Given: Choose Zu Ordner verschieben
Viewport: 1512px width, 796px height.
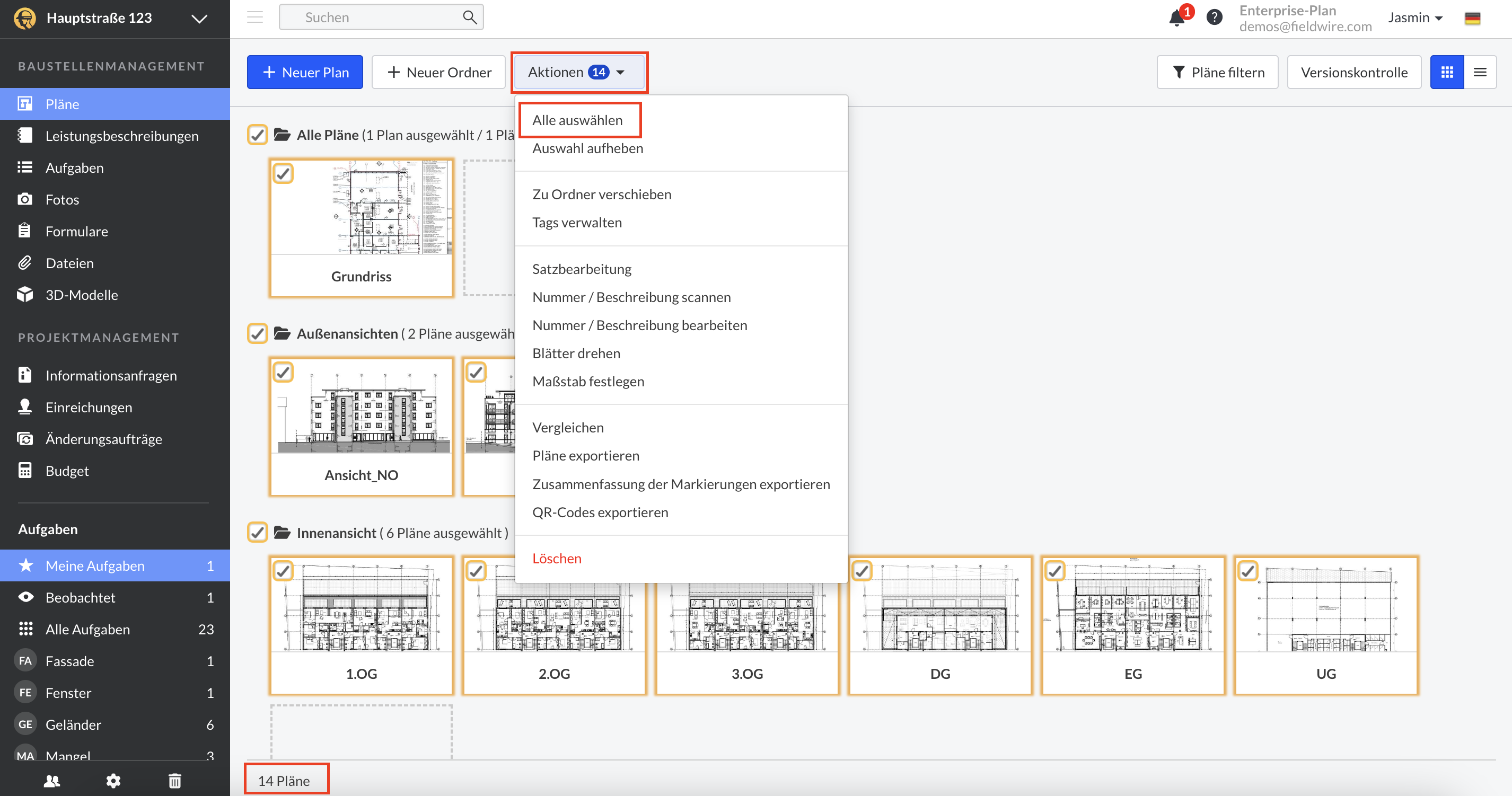Looking at the screenshot, I should [602, 194].
